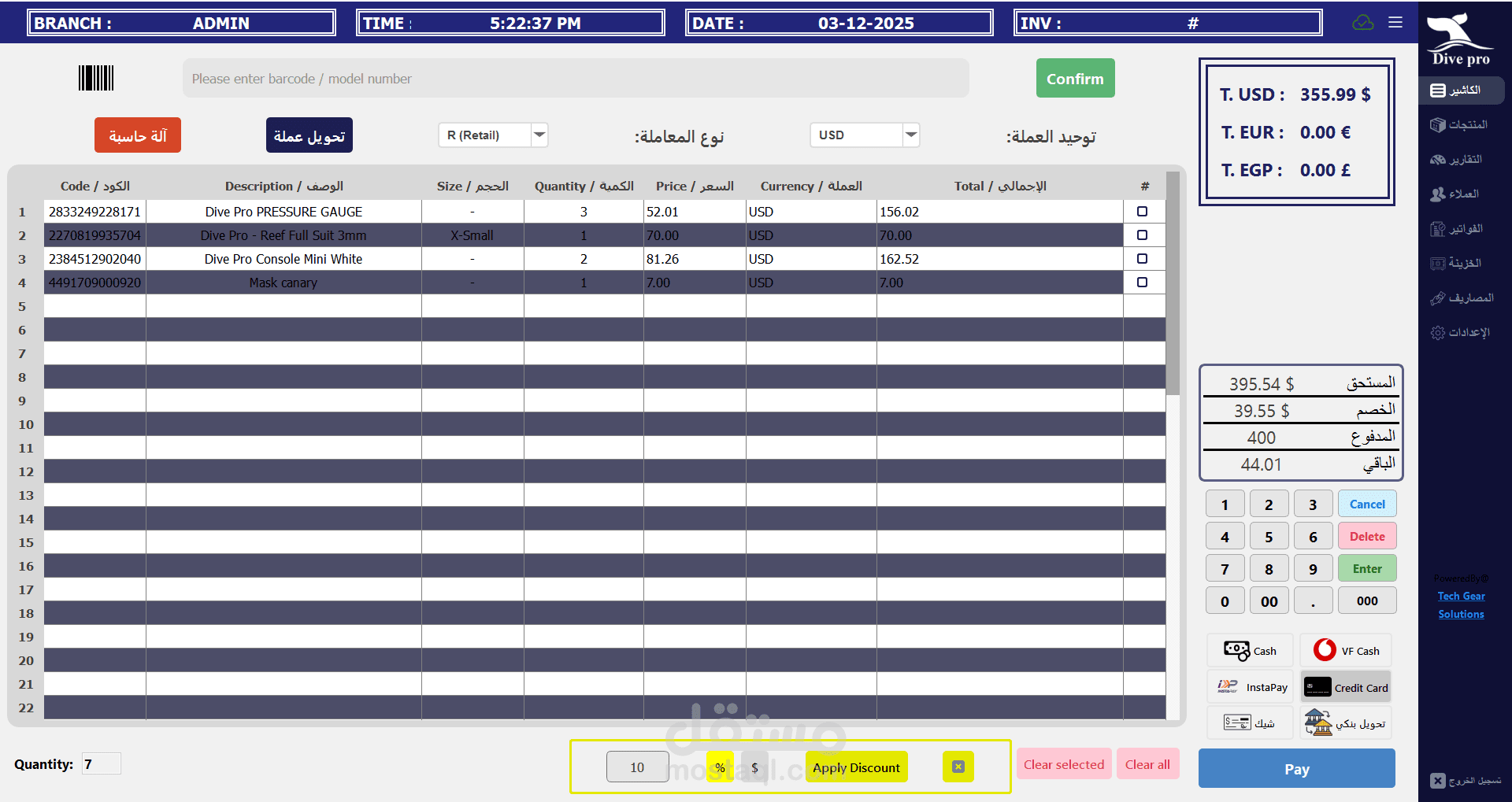The width and height of the screenshot is (1512, 802).
Task: Click Apply Discount
Action: point(856,767)
